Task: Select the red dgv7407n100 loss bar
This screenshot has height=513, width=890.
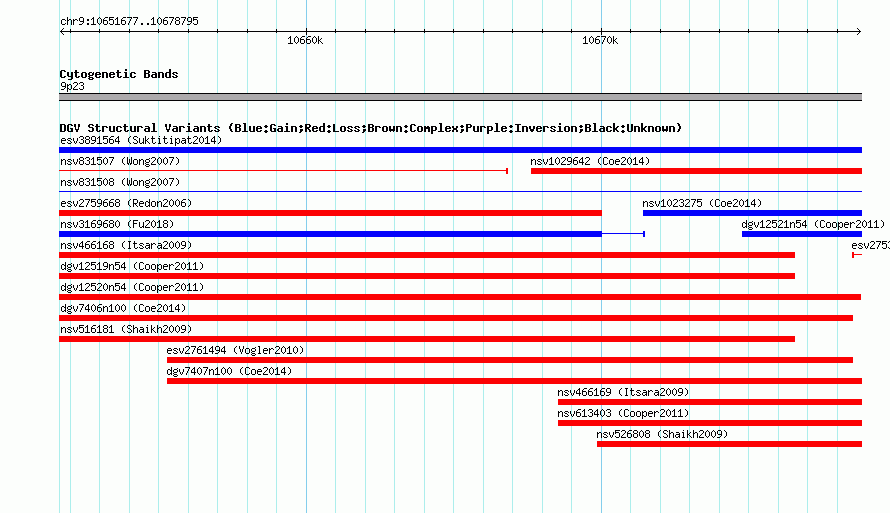Action: point(514,381)
